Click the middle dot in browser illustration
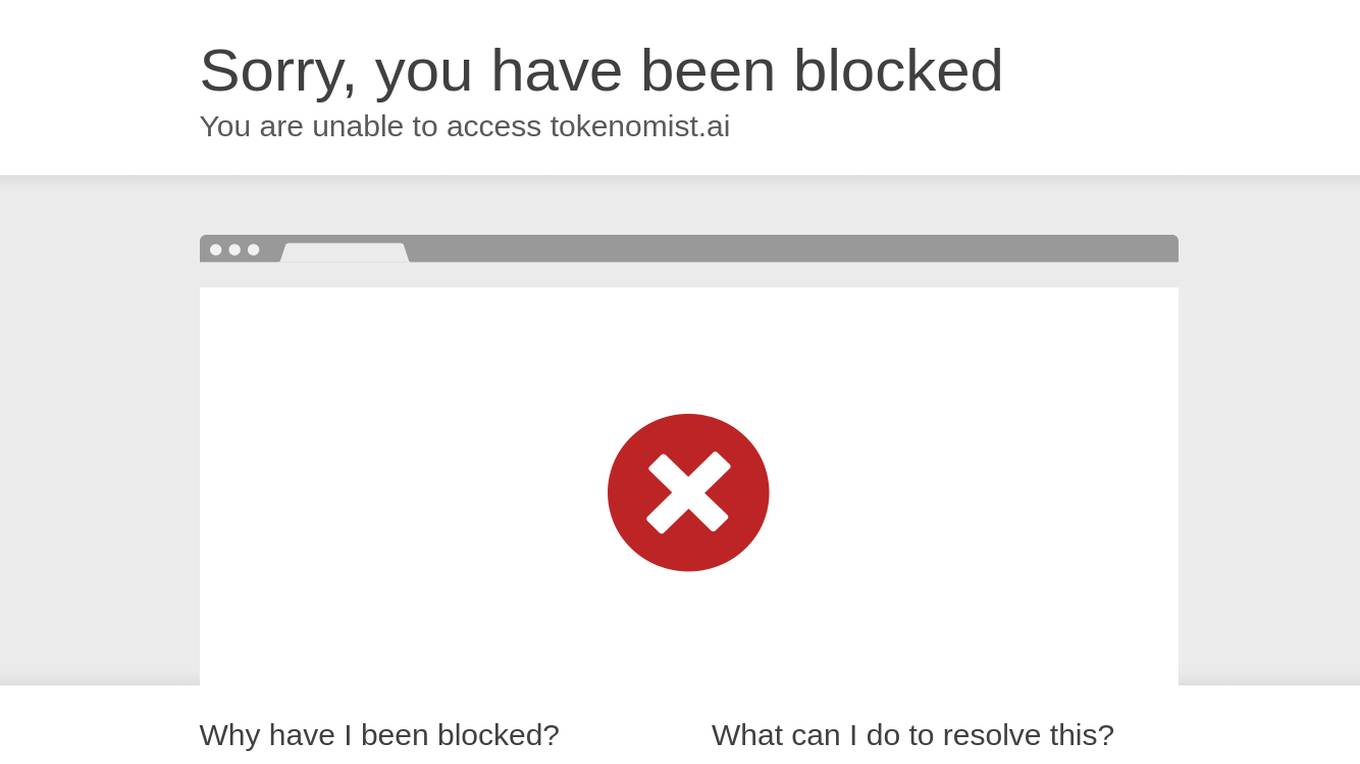1360x764 pixels. [x=235, y=250]
